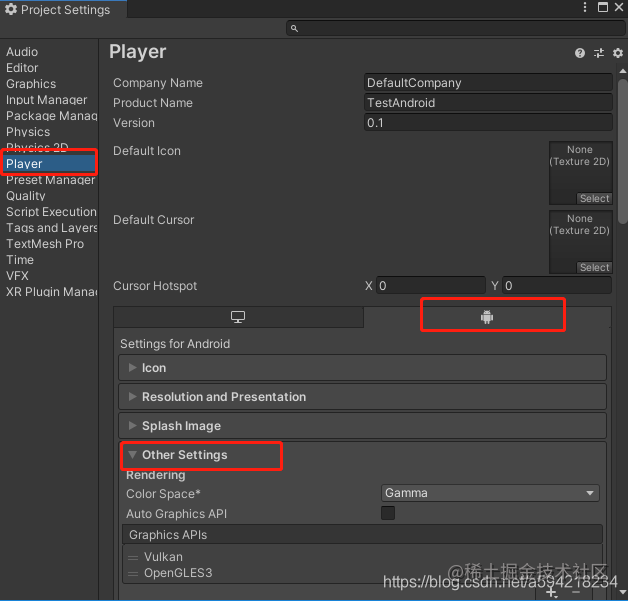
Task: Click the scrollbar down arrow
Action: (x=622, y=592)
